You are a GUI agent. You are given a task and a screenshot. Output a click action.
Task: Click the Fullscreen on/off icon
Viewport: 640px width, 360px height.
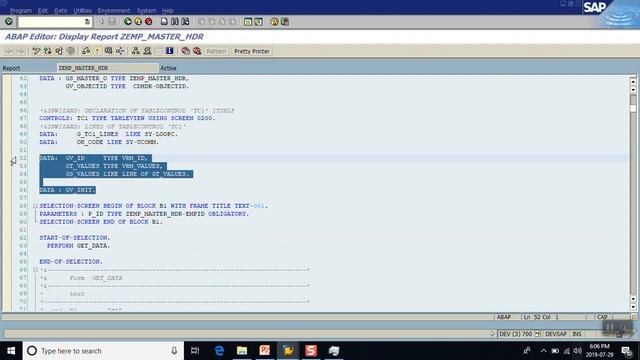[158, 51]
